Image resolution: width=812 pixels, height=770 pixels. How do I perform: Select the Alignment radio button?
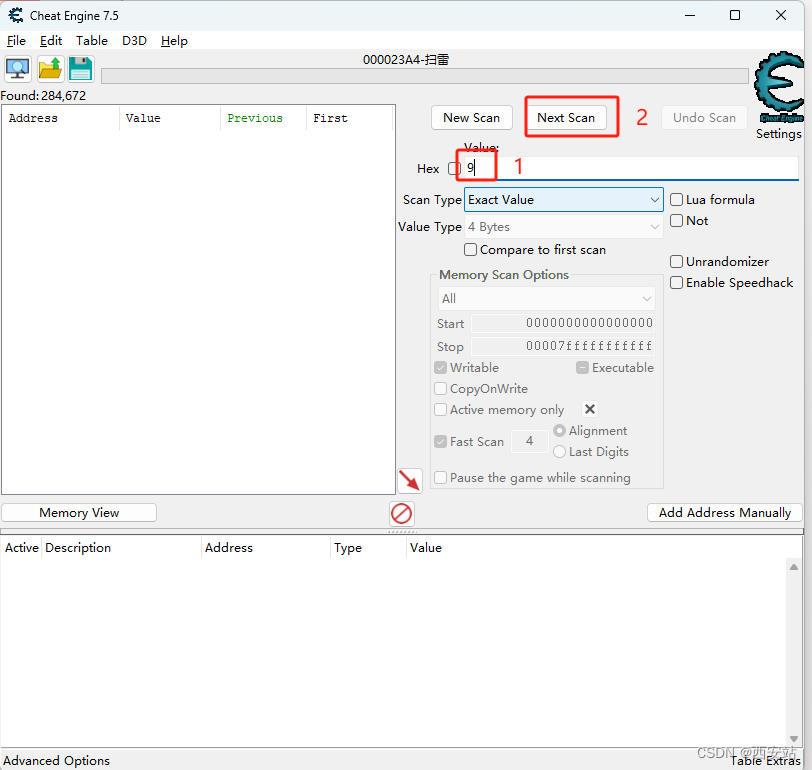coord(559,430)
